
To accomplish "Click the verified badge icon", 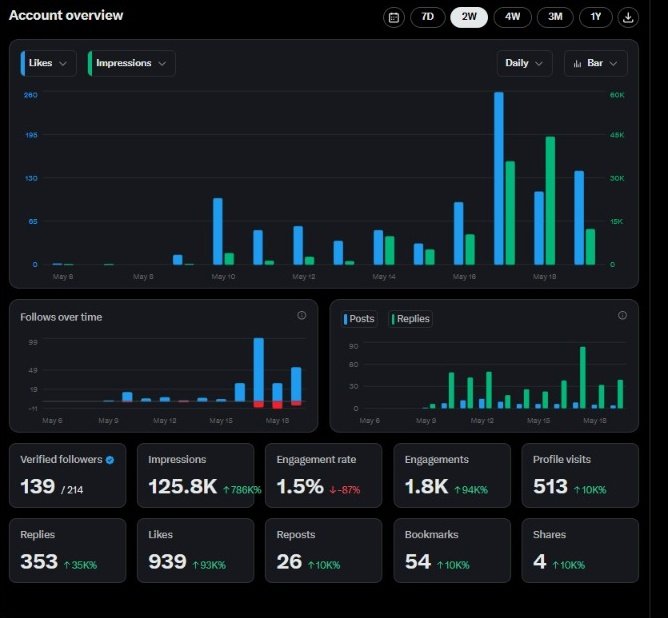I will tap(110, 460).
